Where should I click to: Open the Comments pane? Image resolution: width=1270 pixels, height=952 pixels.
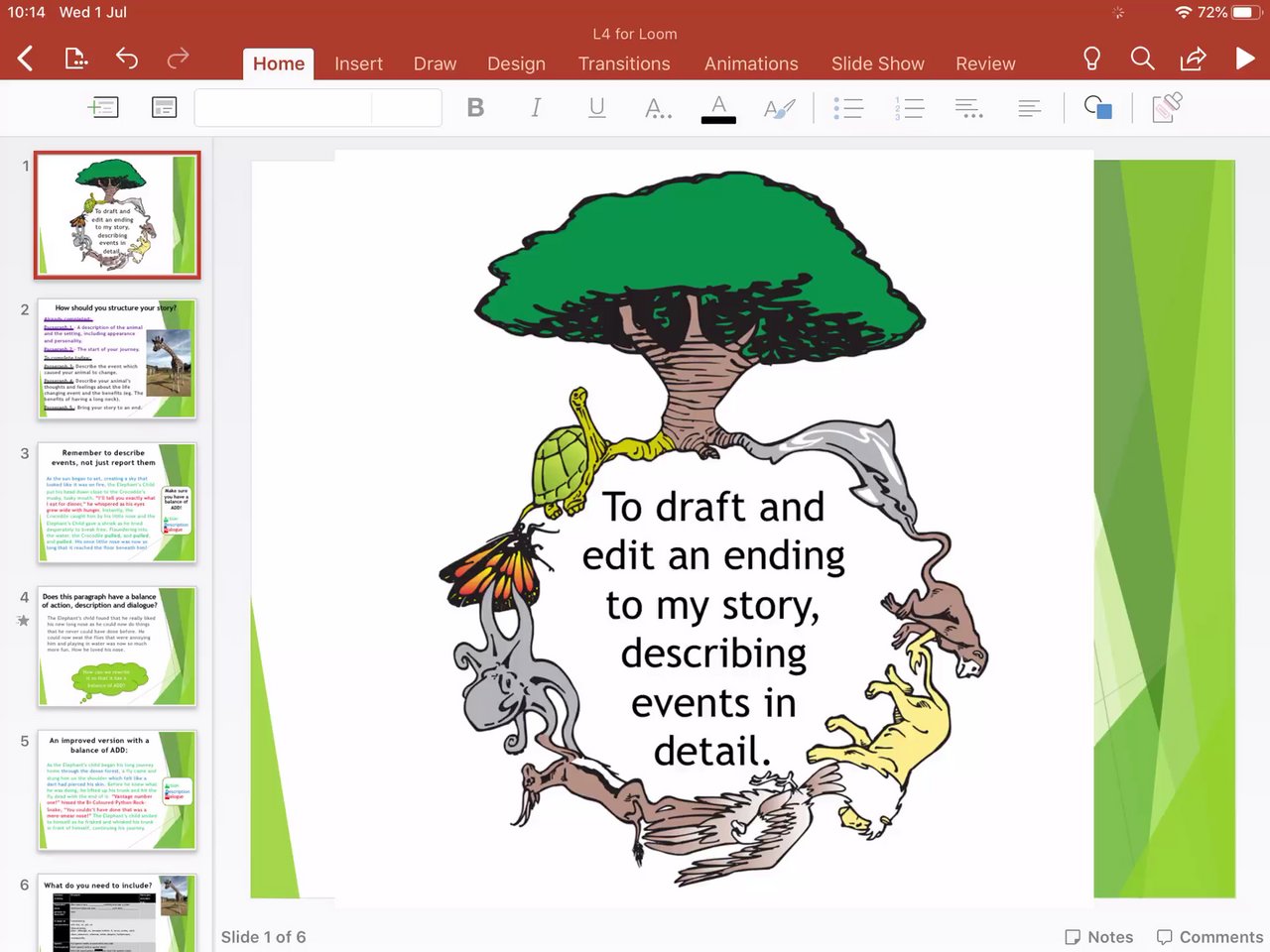[x=1209, y=937]
